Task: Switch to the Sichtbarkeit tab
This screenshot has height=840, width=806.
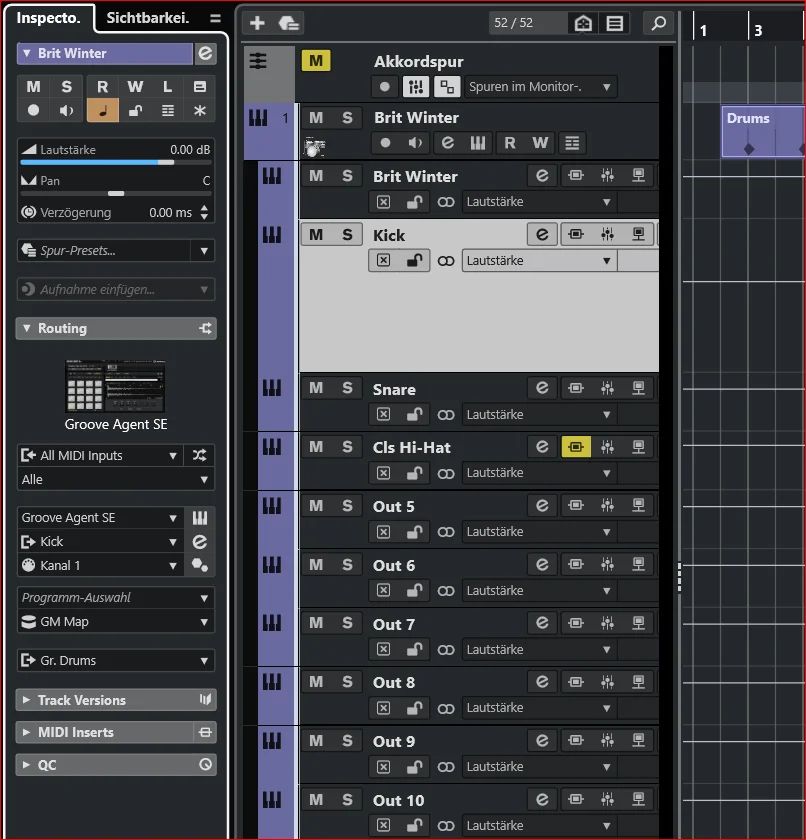Action: 148,18
